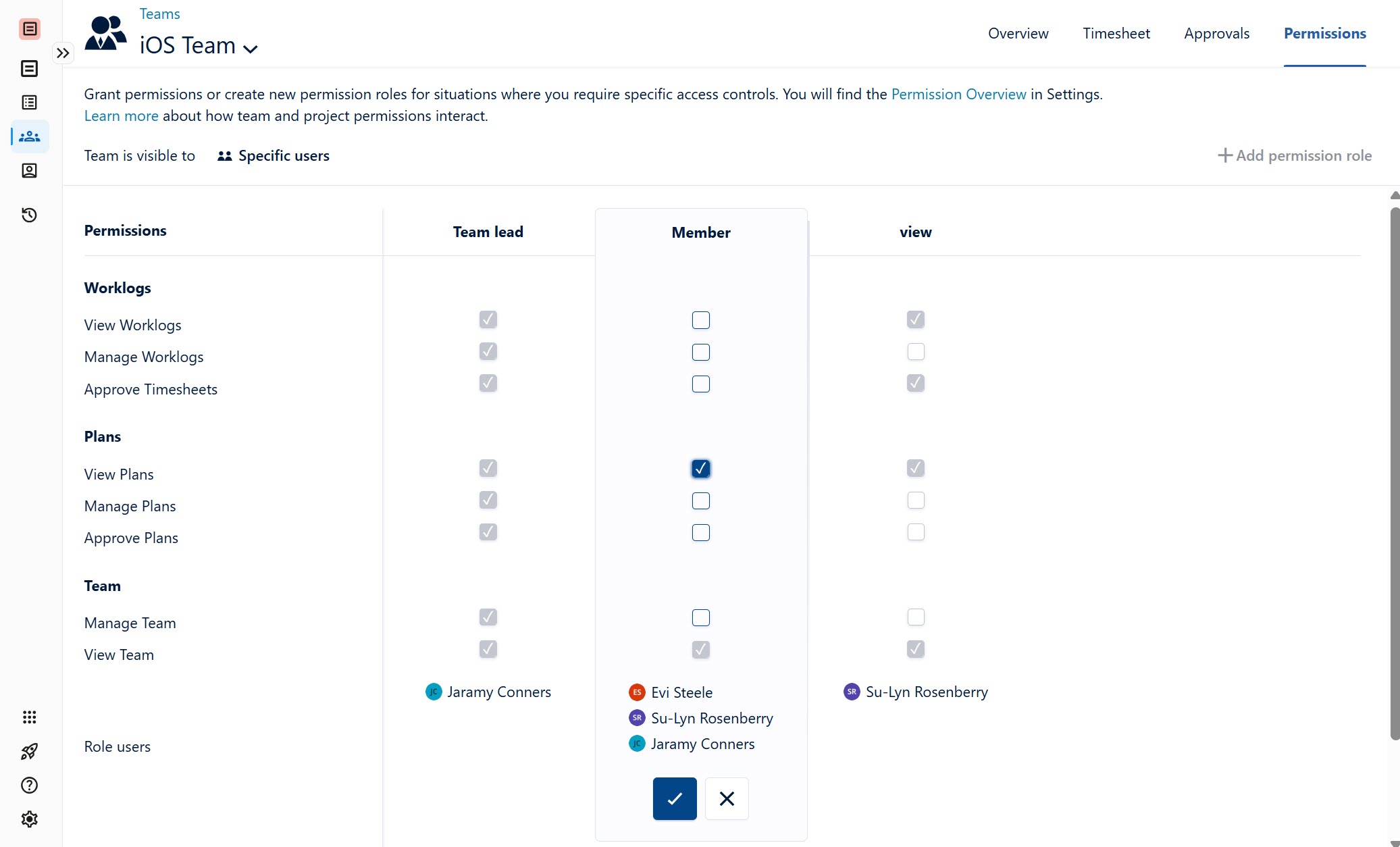Enable View Worklogs for Member role
Viewport: 1400px width, 847px height.
700,319
